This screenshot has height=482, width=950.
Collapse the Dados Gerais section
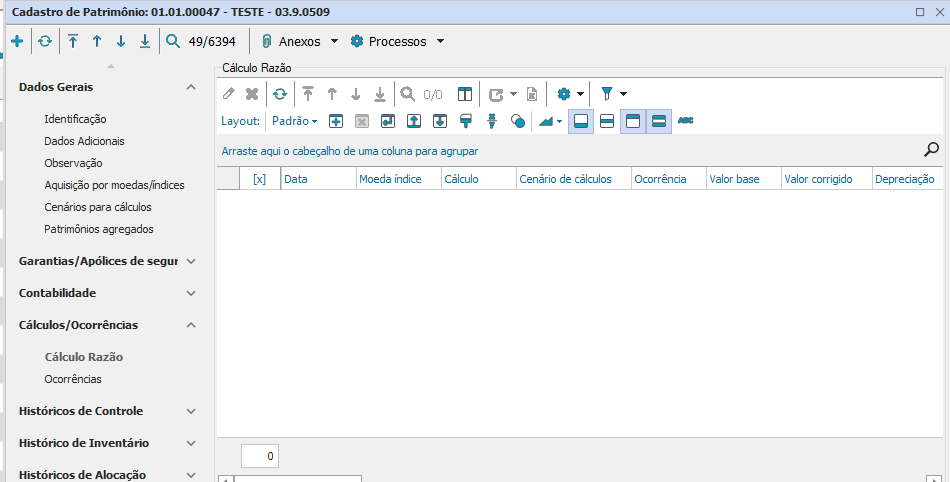coord(191,87)
